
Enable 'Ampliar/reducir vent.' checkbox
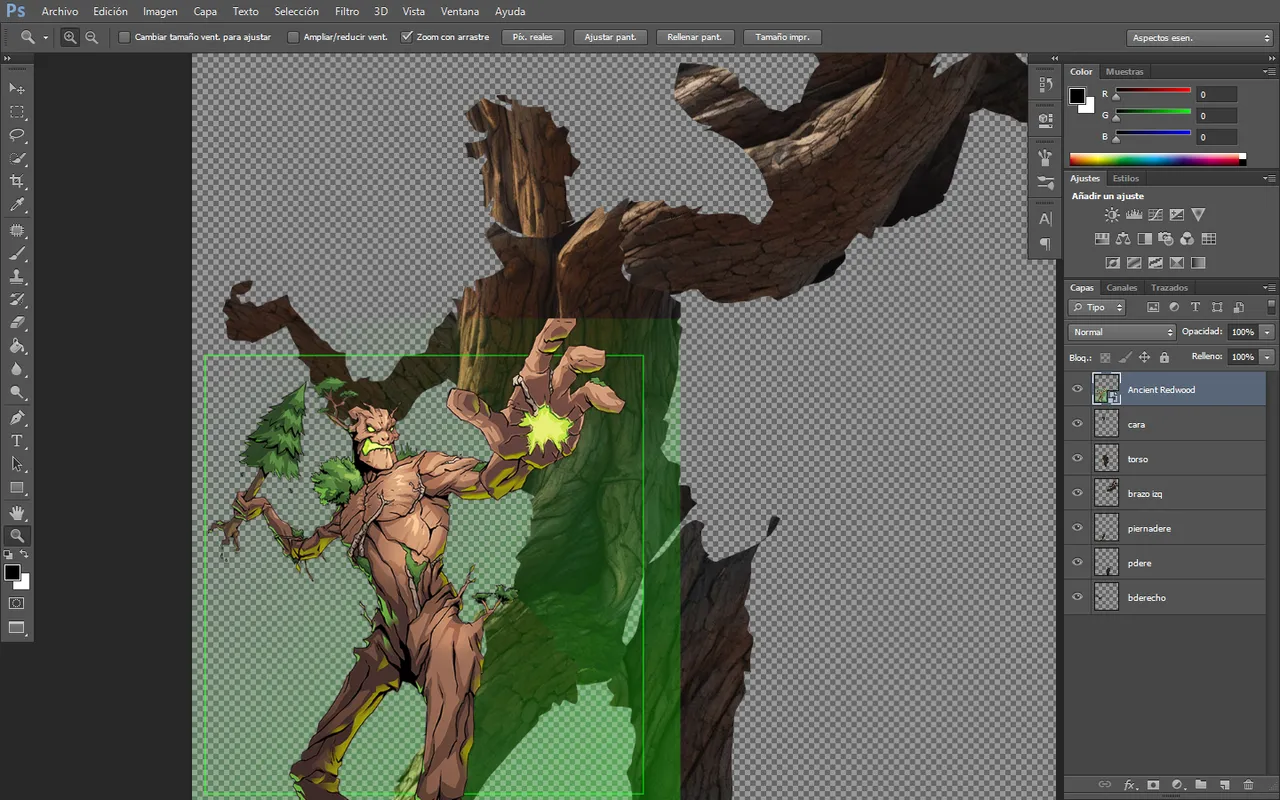pos(293,37)
